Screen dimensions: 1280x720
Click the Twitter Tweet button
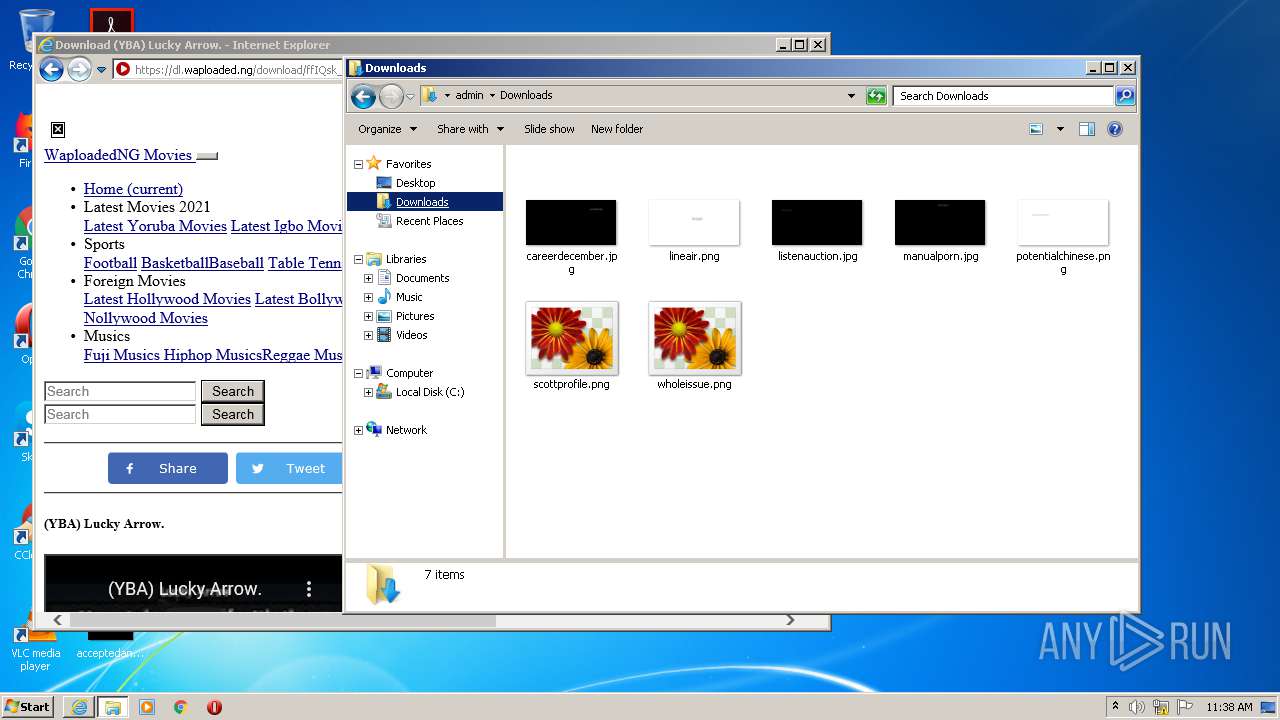tap(289, 468)
